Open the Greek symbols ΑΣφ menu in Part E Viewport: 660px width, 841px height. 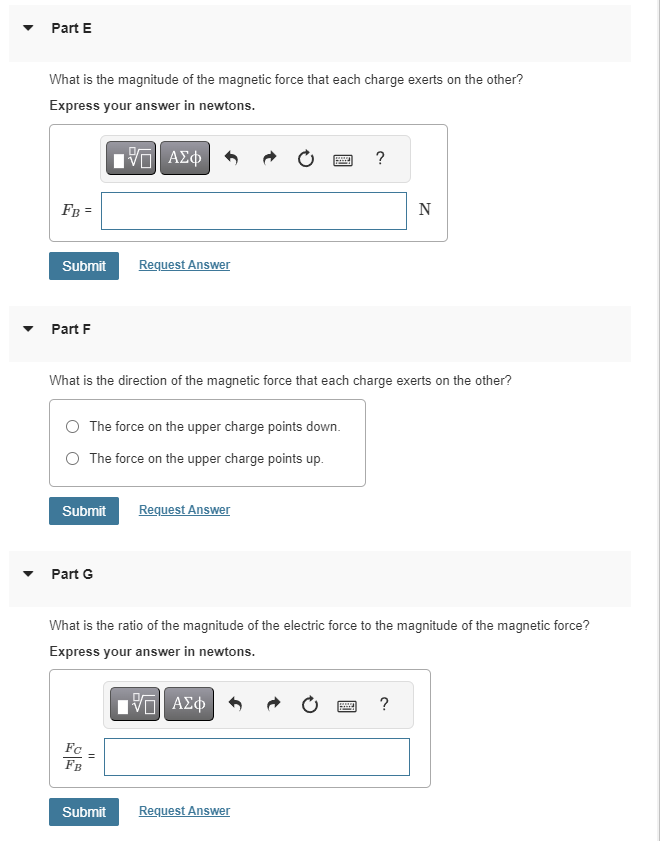click(x=184, y=157)
